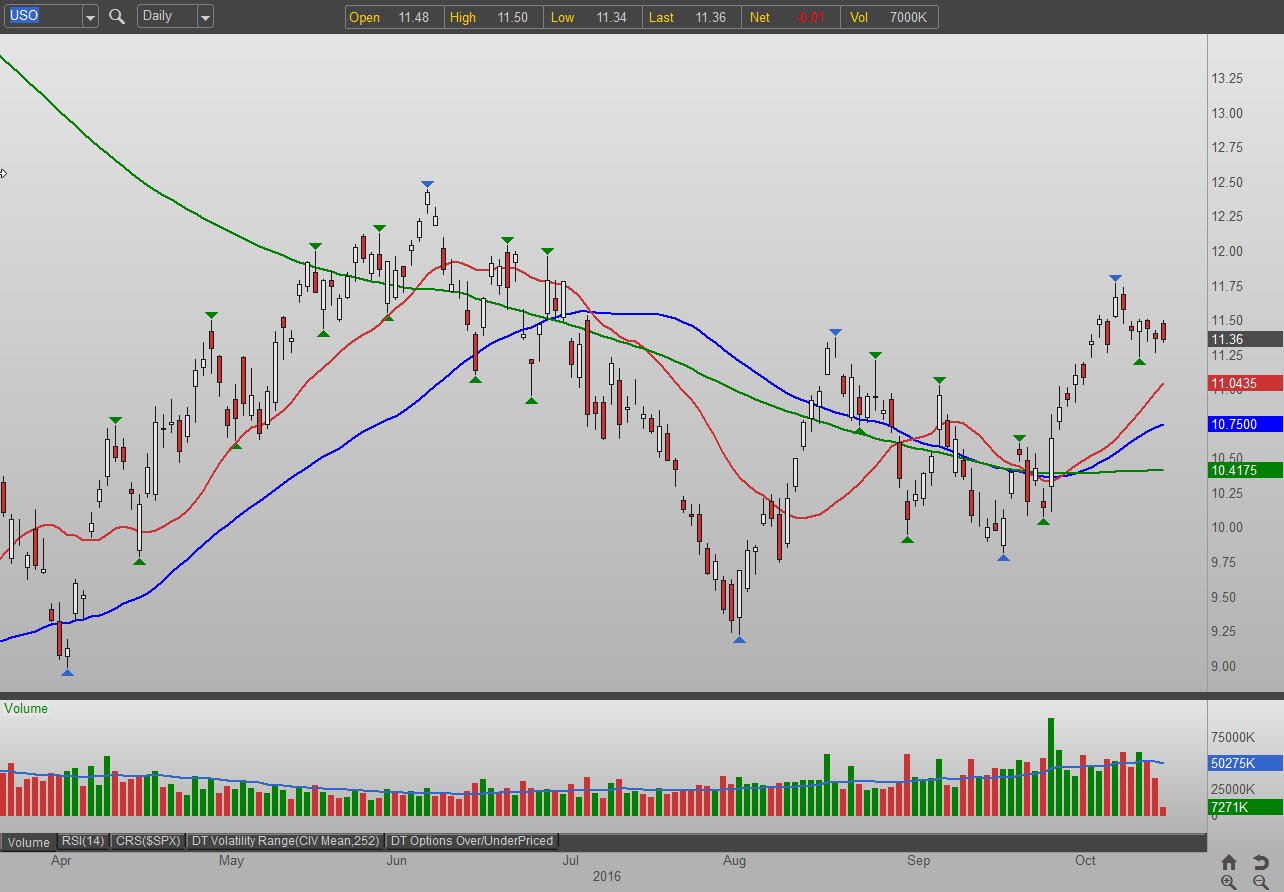The height and width of the screenshot is (892, 1284).
Task: Click the blue pivot marker above June high
Action: (427, 184)
